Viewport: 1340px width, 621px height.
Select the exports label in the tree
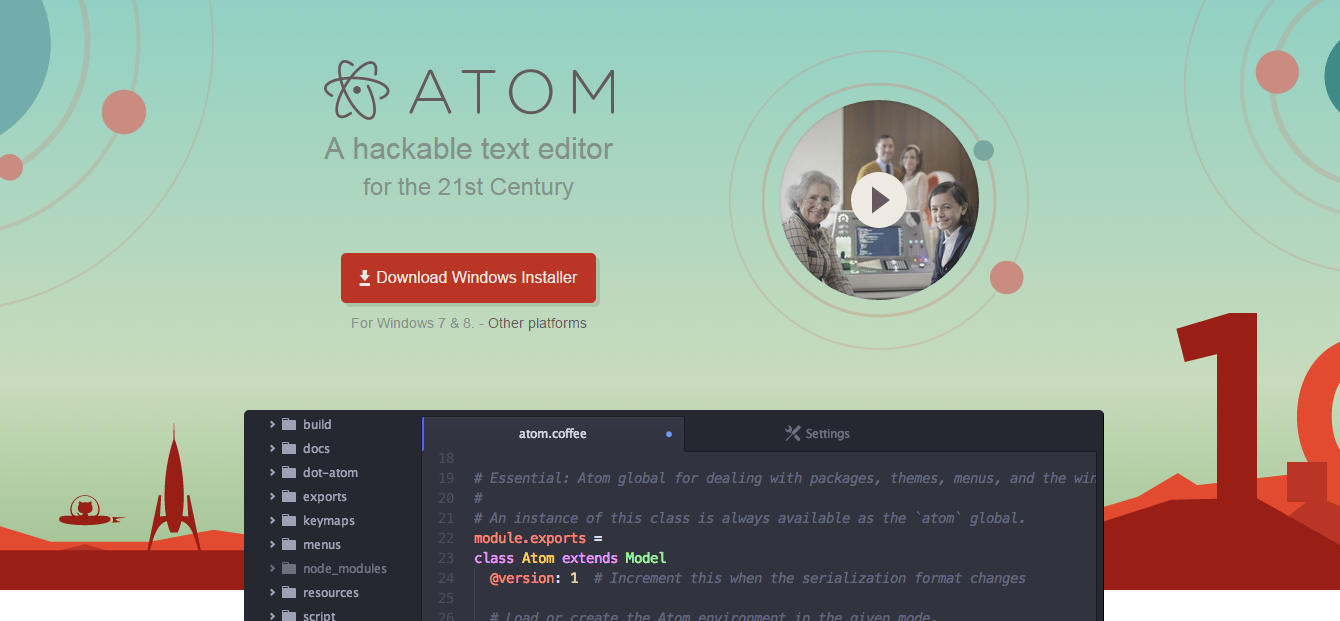pos(325,497)
